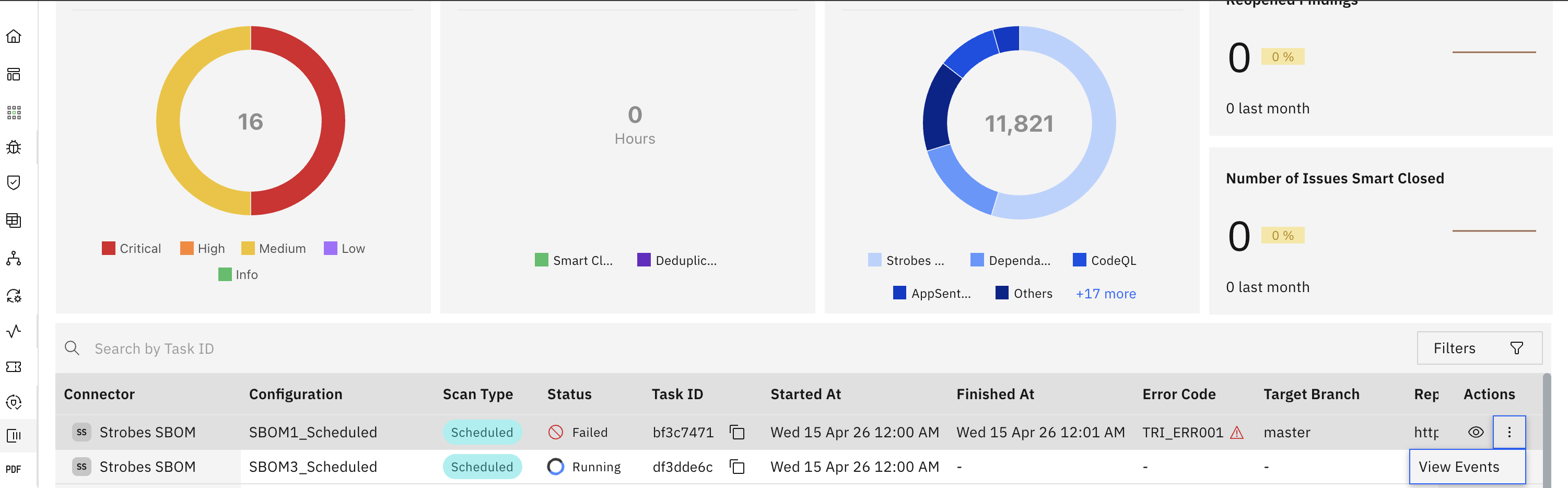Open the bug findings sidebar icon

coord(14,147)
